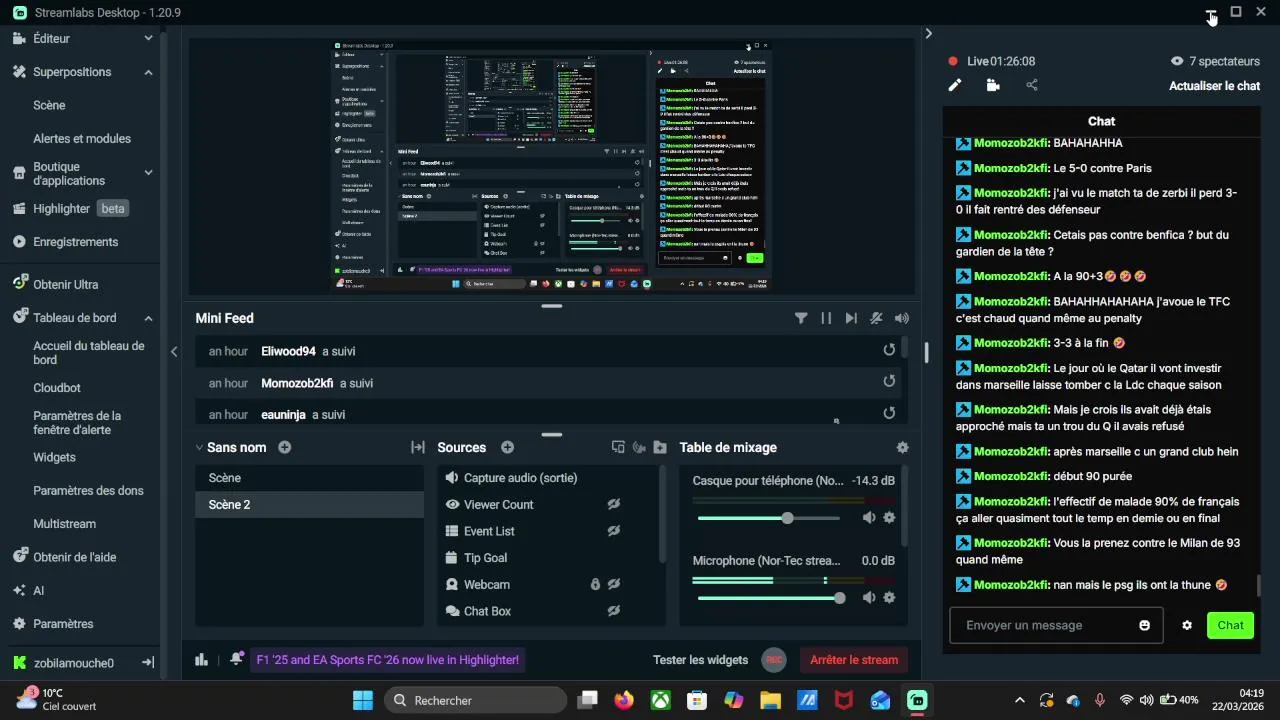Pause the Mini Feed alert queue

tap(826, 318)
